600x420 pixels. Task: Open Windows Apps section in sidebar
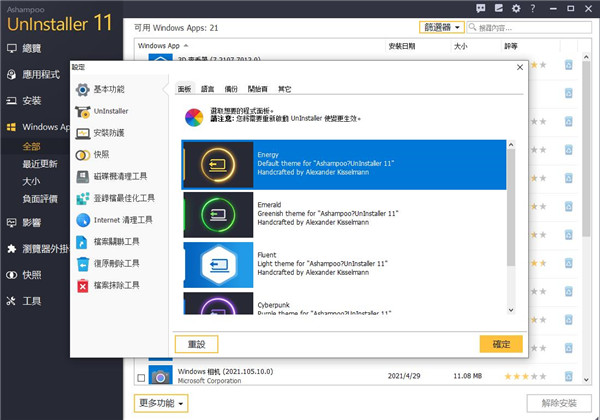pyautogui.click(x=38, y=127)
